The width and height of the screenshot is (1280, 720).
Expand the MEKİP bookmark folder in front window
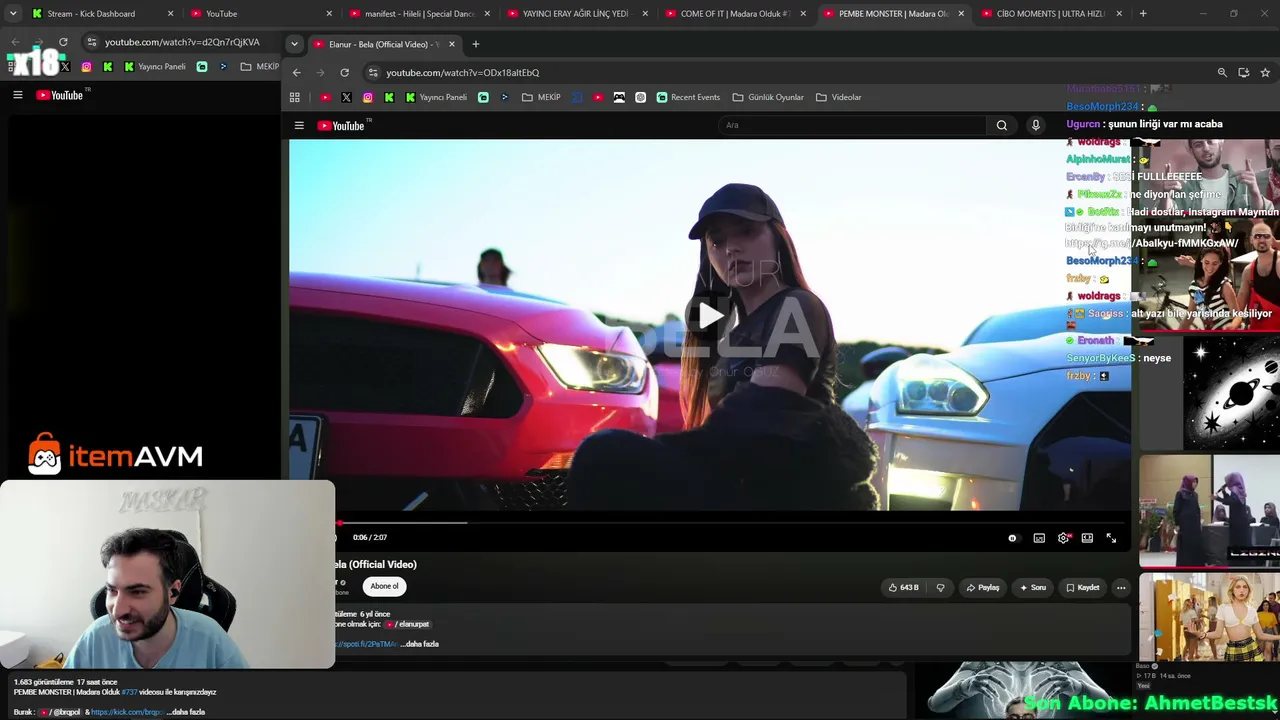click(x=541, y=97)
